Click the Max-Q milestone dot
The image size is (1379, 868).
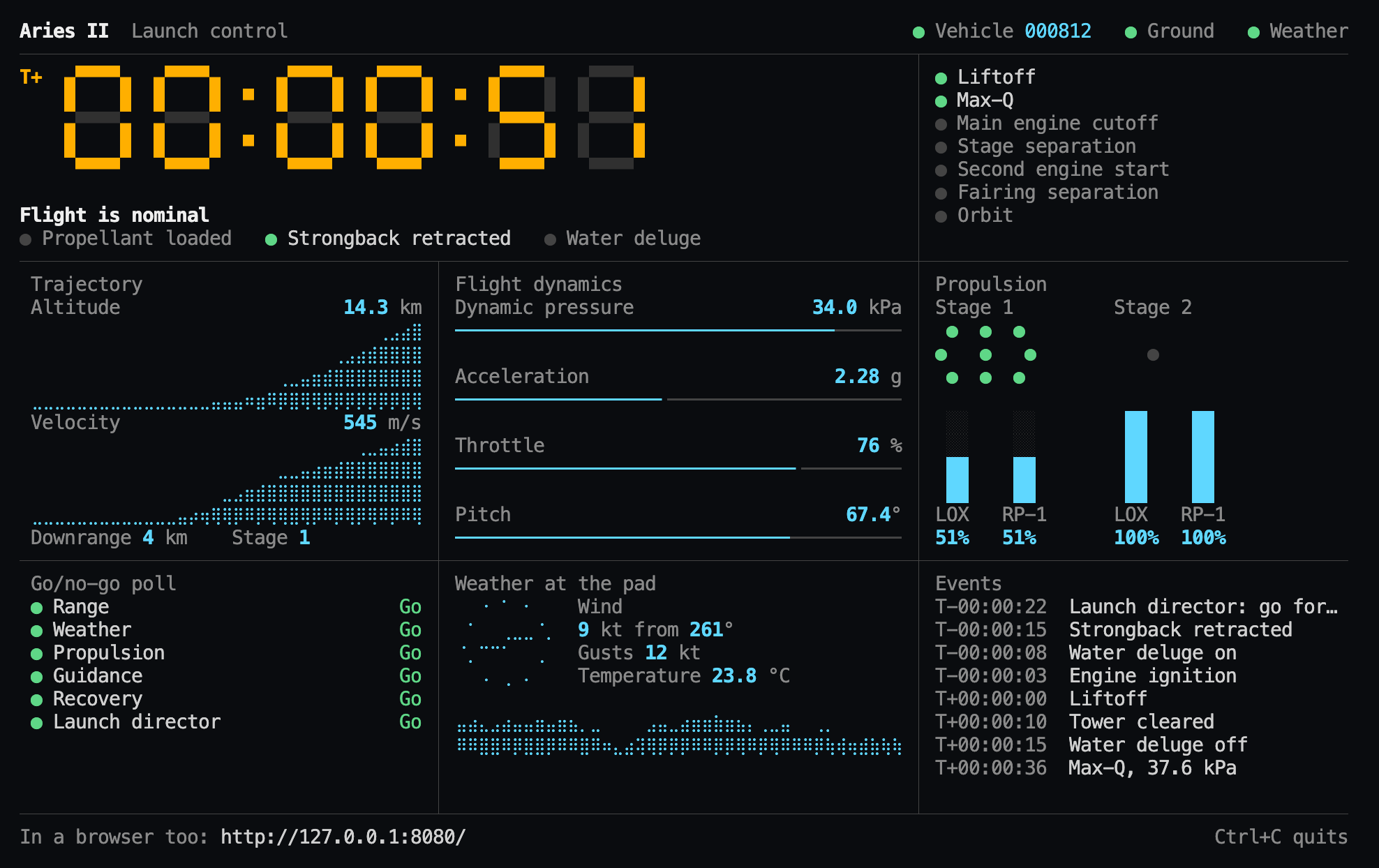point(941,101)
